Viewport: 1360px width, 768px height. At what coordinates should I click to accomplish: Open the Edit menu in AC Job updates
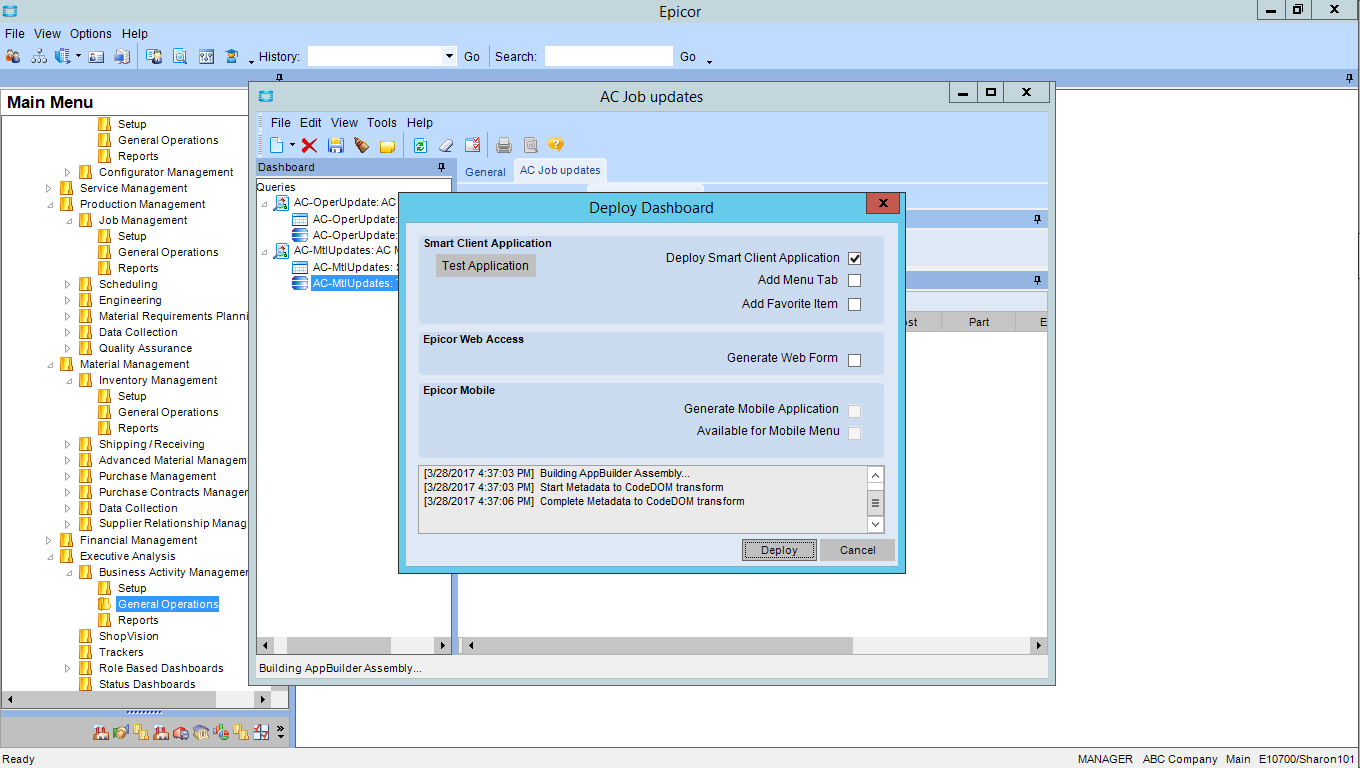coord(311,123)
